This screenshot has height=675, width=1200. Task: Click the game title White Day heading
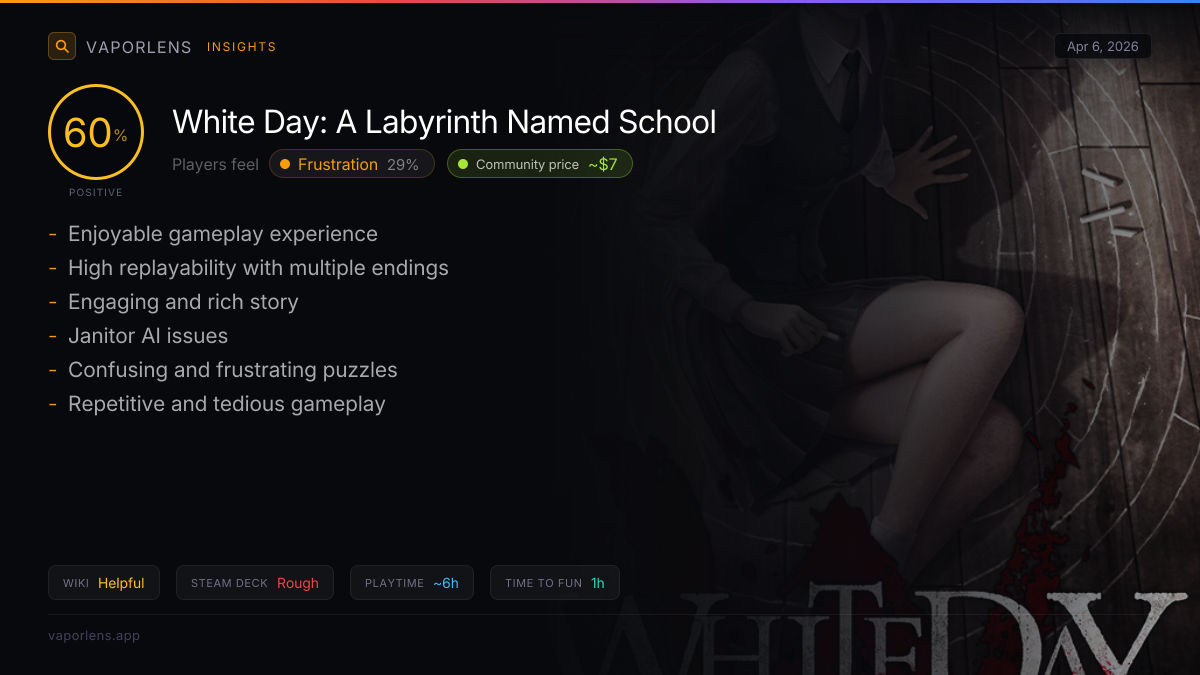[444, 122]
